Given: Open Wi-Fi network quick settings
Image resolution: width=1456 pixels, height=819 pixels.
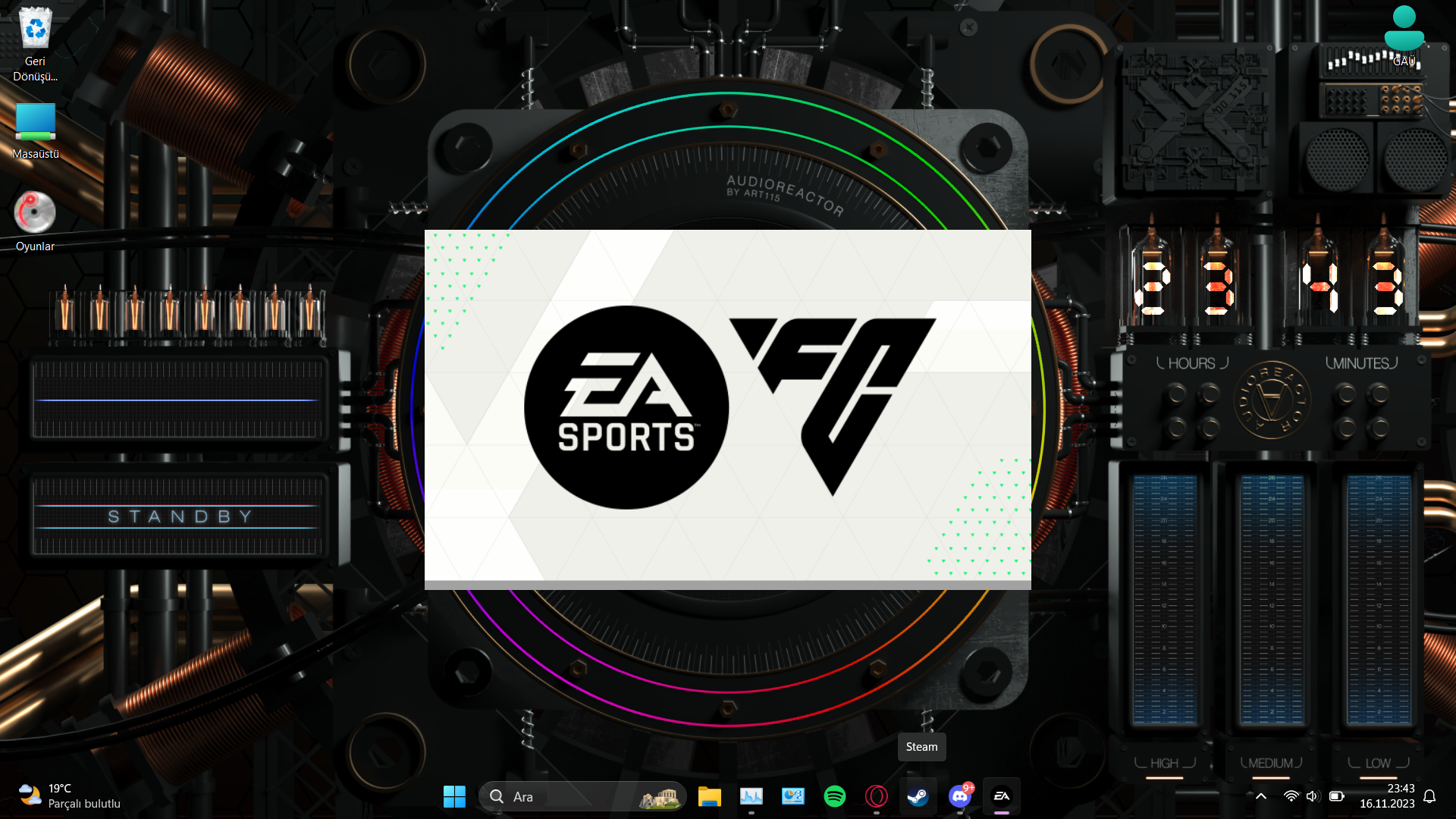Looking at the screenshot, I should pos(1291,796).
